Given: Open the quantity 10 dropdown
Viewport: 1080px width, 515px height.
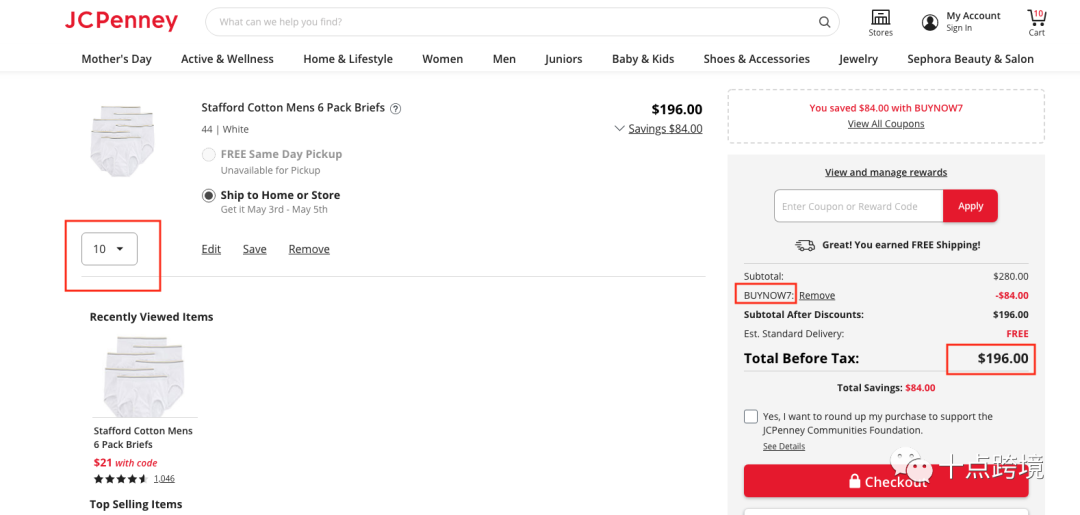Looking at the screenshot, I should tap(110, 249).
